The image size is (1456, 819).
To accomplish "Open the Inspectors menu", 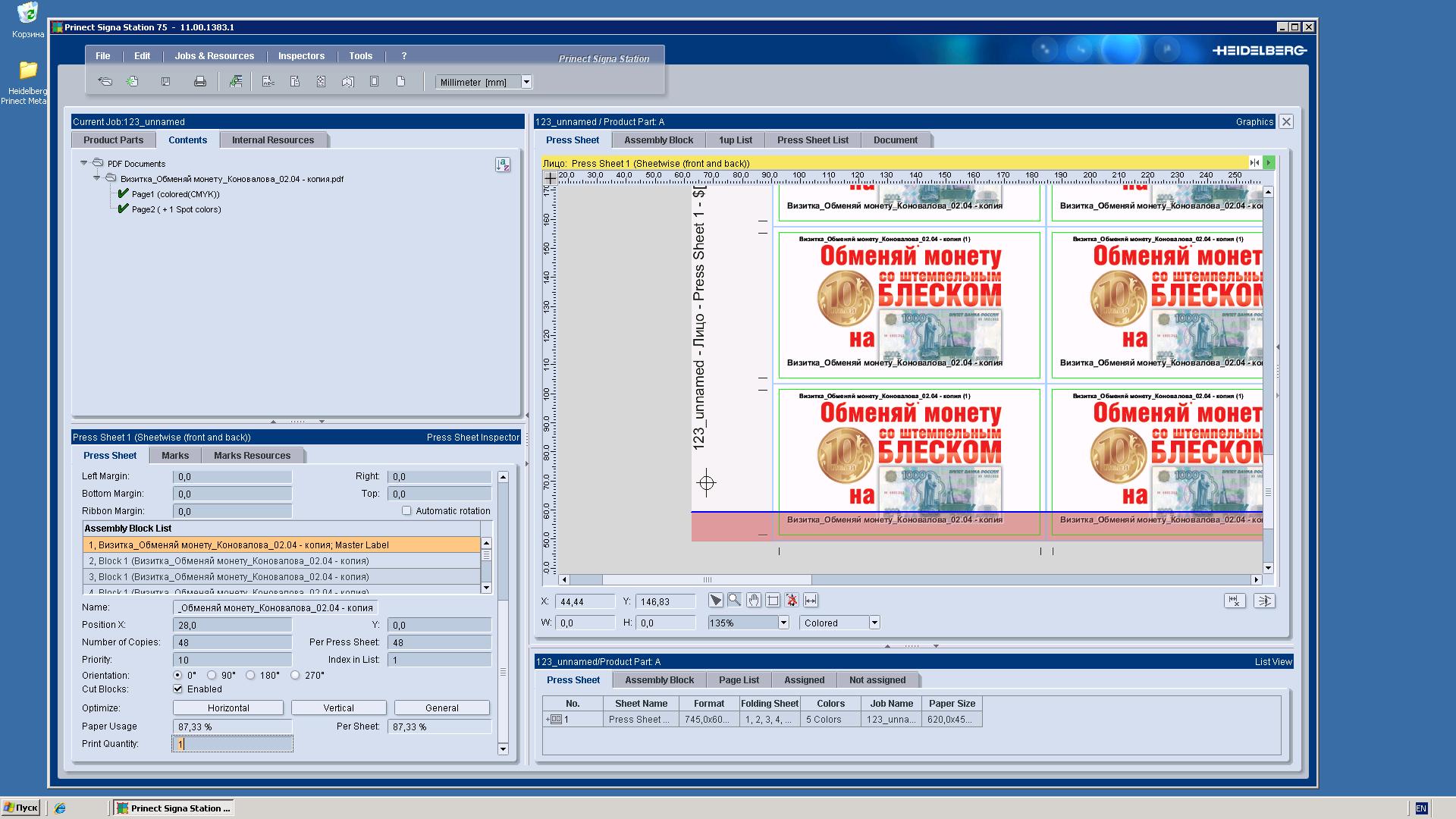I will (x=301, y=56).
